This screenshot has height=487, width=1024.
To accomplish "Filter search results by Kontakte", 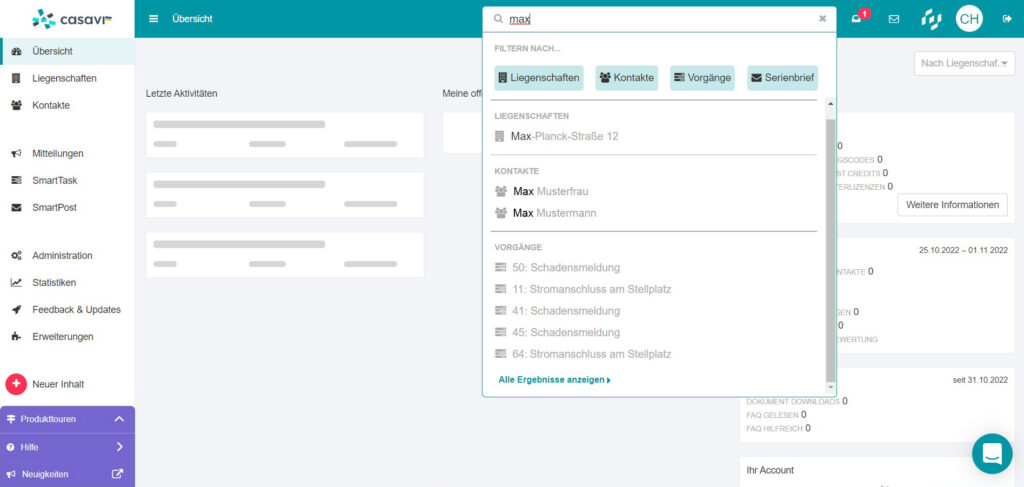I will click(626, 78).
